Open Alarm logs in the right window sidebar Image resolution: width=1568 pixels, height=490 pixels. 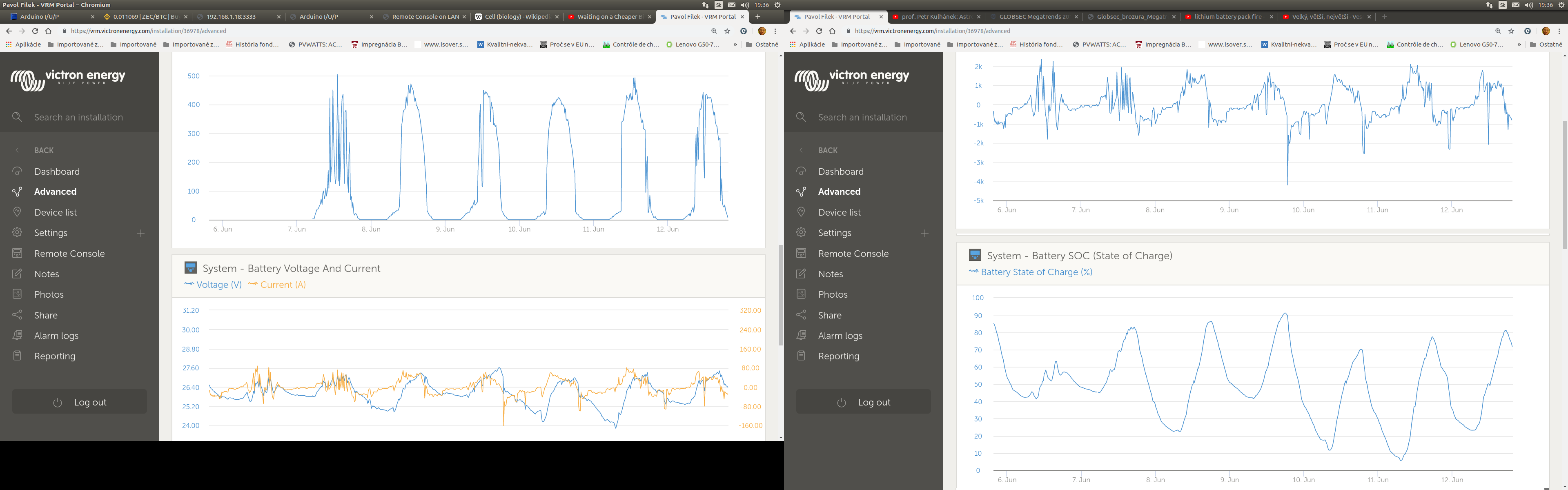(840, 336)
